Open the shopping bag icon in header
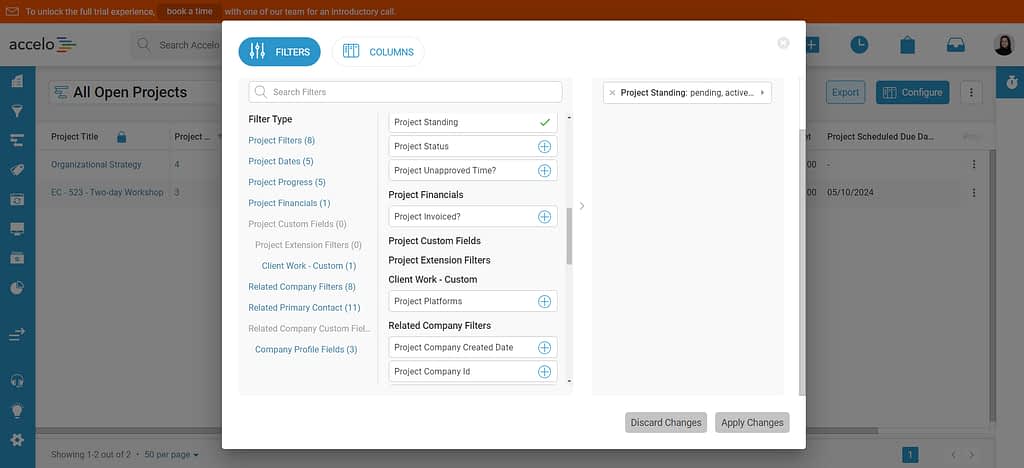 click(x=907, y=44)
